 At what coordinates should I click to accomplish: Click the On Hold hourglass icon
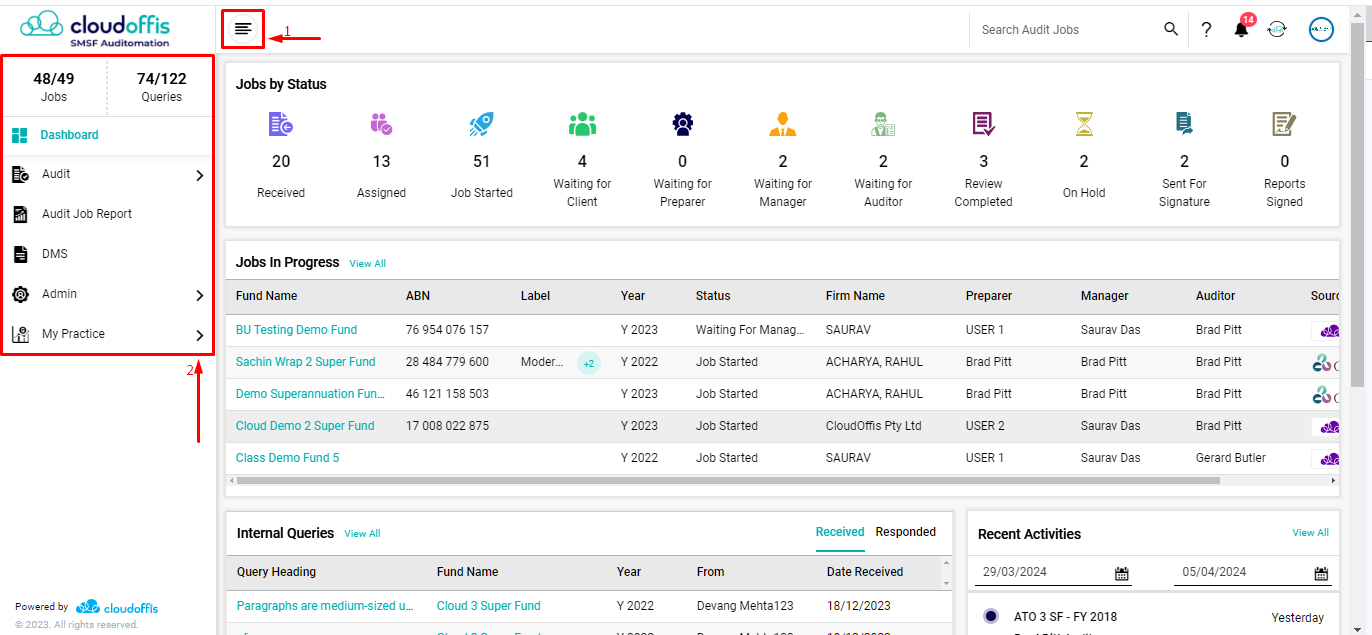[x=1084, y=124]
